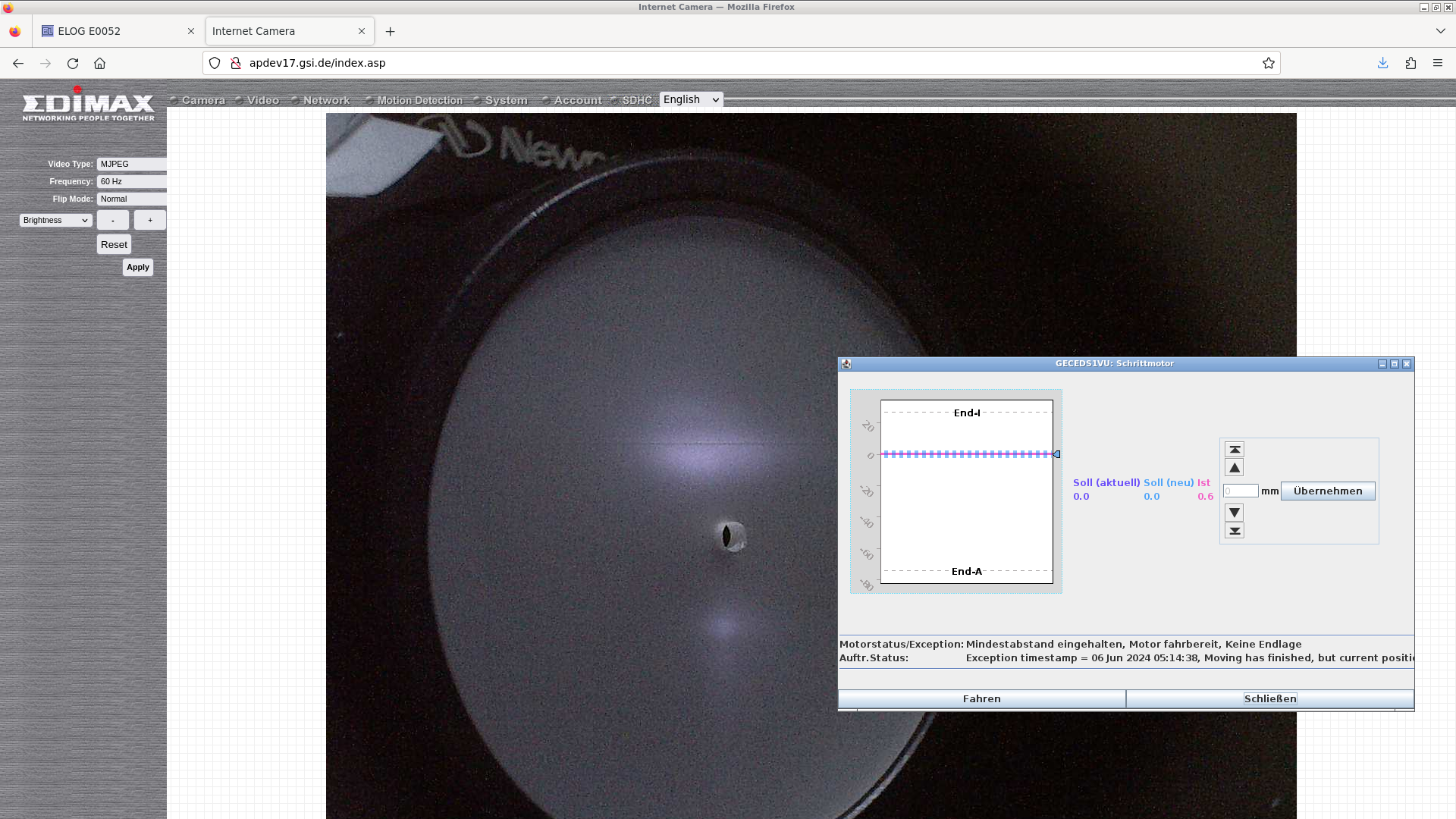Open the Firefox downloads panel
This screenshot has height=819, width=1456.
(1382, 63)
